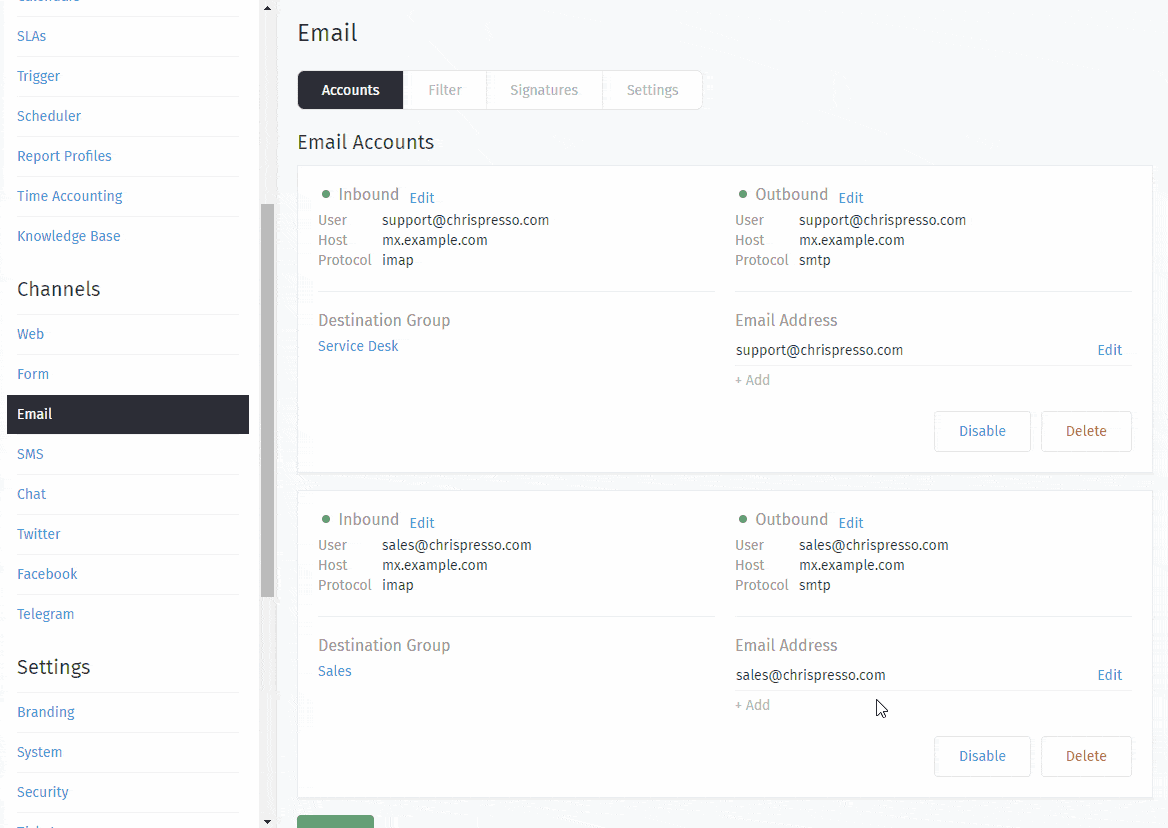
Task: Open the Chat channel
Action: pyautogui.click(x=31, y=494)
